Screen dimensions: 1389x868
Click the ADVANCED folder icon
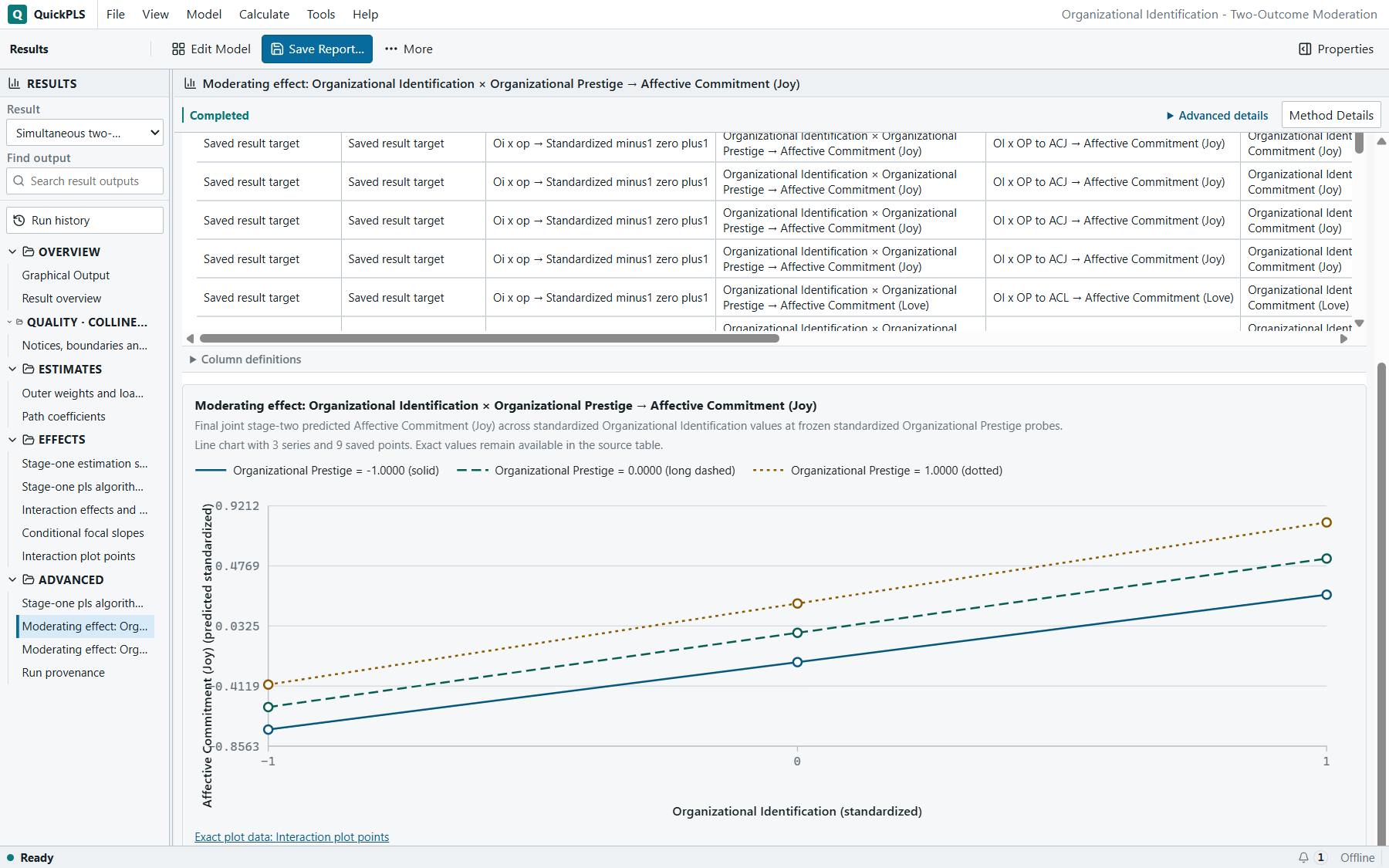coord(29,579)
